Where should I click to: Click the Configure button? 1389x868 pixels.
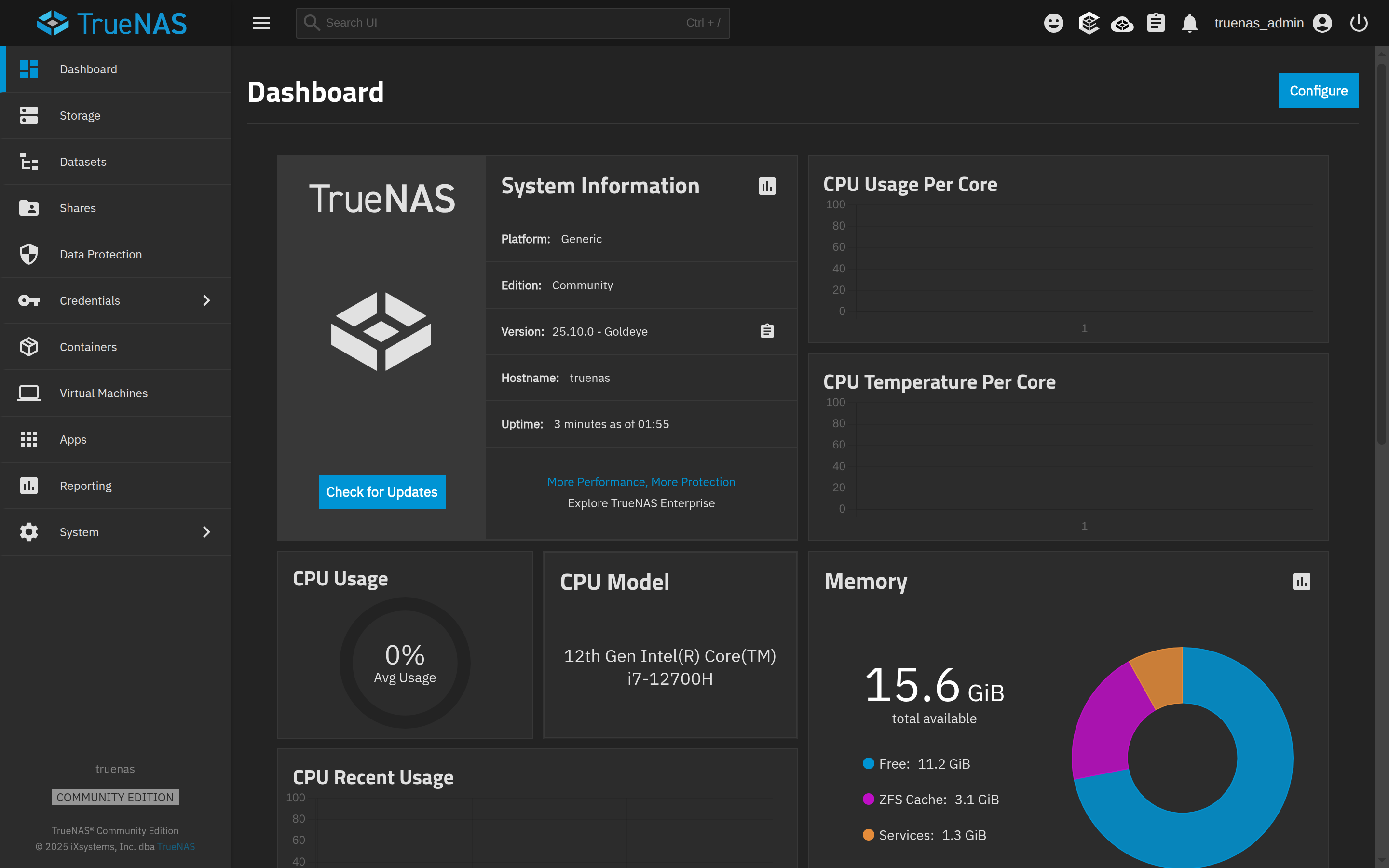coord(1319,91)
